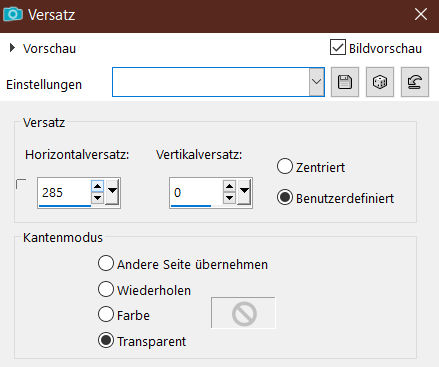Decrease the Horizontalversatz value with down arrow

(x=97, y=198)
